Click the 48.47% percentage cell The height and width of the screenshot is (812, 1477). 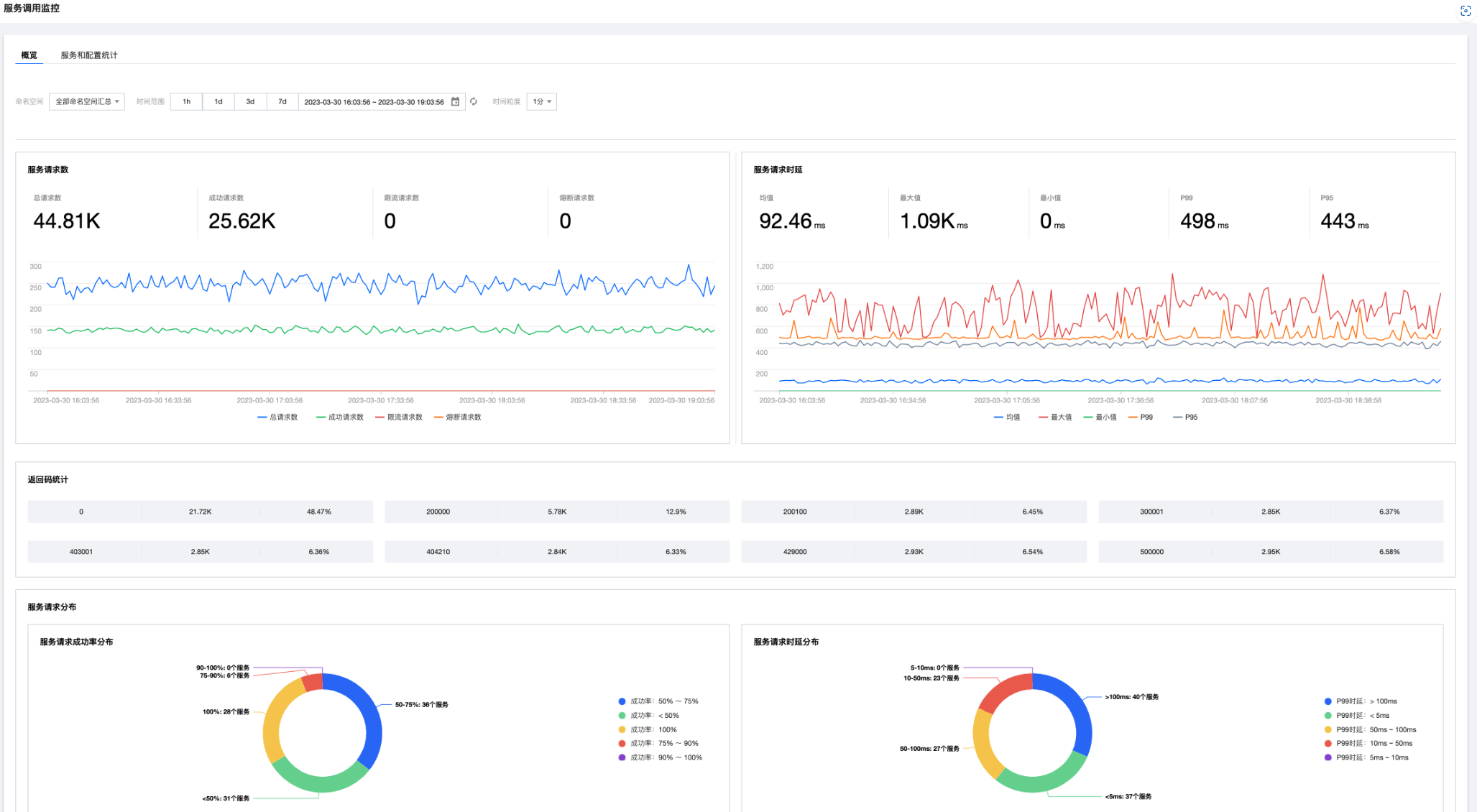click(x=319, y=512)
